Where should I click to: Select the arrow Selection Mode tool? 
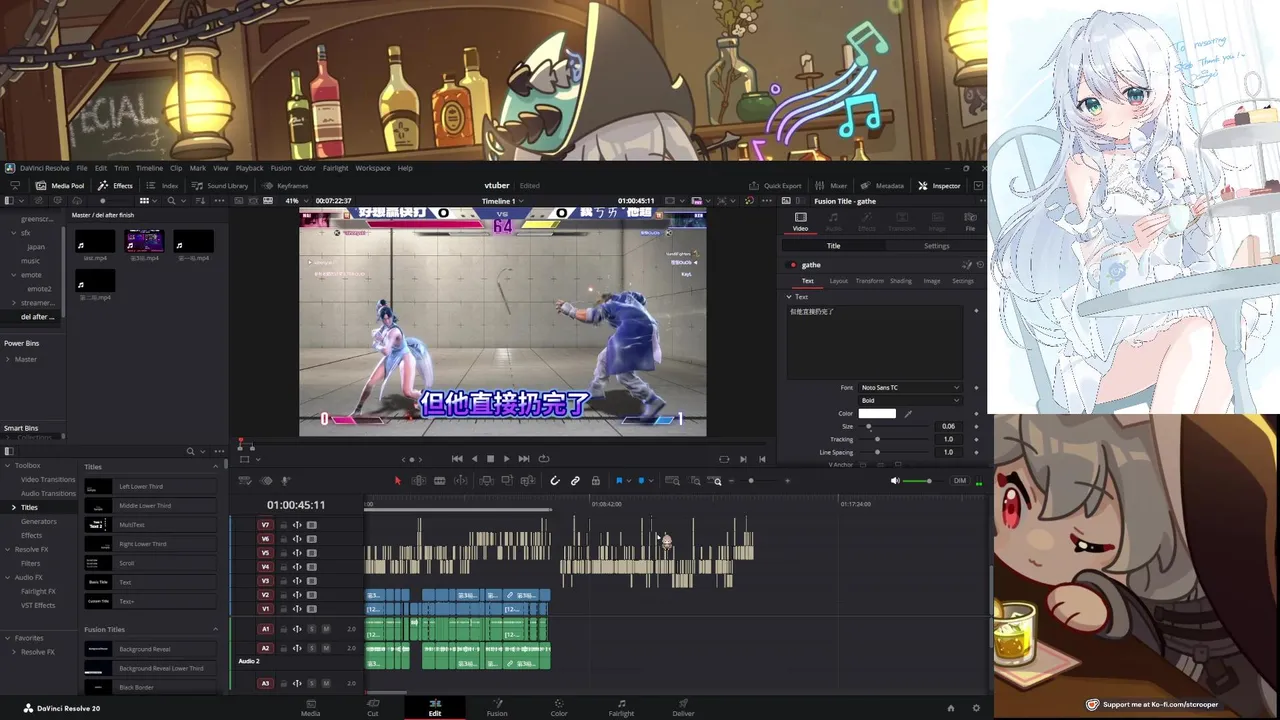(x=397, y=481)
